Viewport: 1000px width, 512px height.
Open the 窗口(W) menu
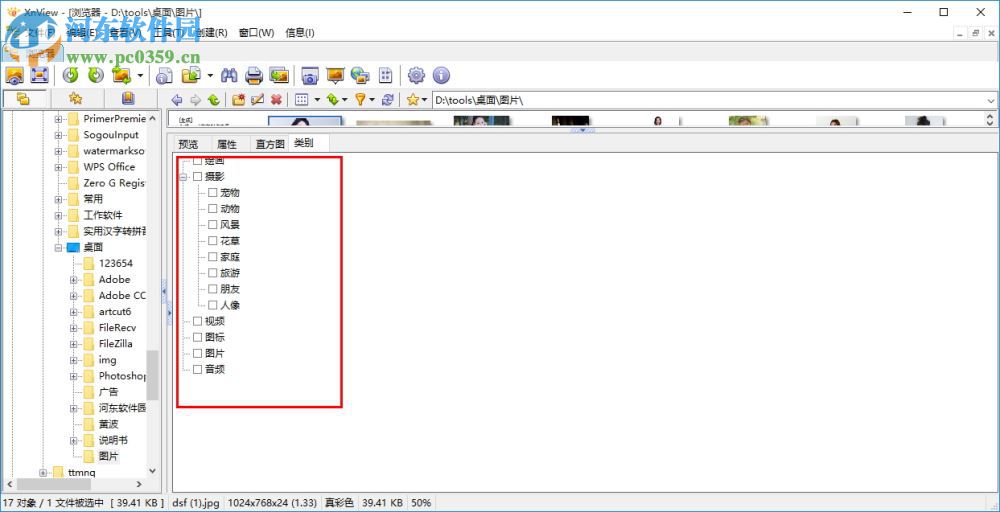[256, 33]
